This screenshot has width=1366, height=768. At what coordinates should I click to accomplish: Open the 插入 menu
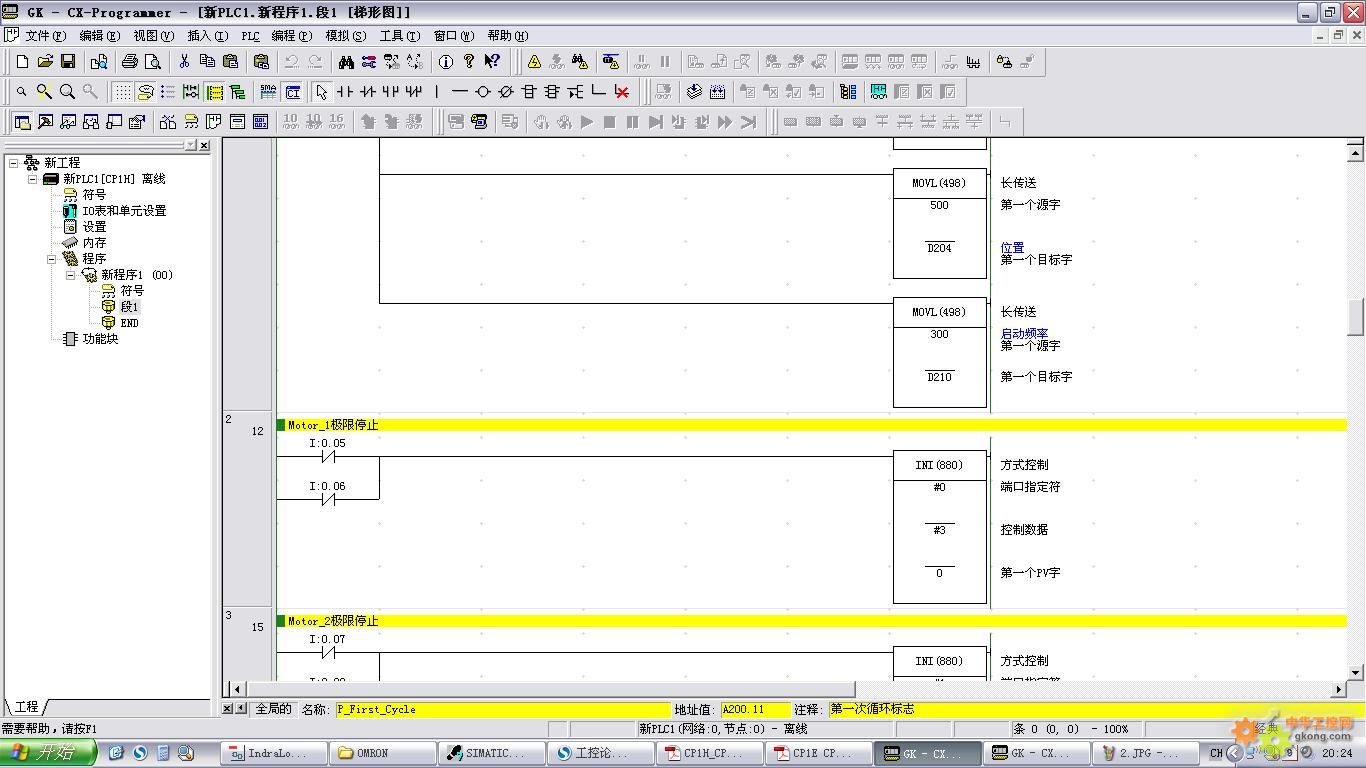click(x=207, y=35)
